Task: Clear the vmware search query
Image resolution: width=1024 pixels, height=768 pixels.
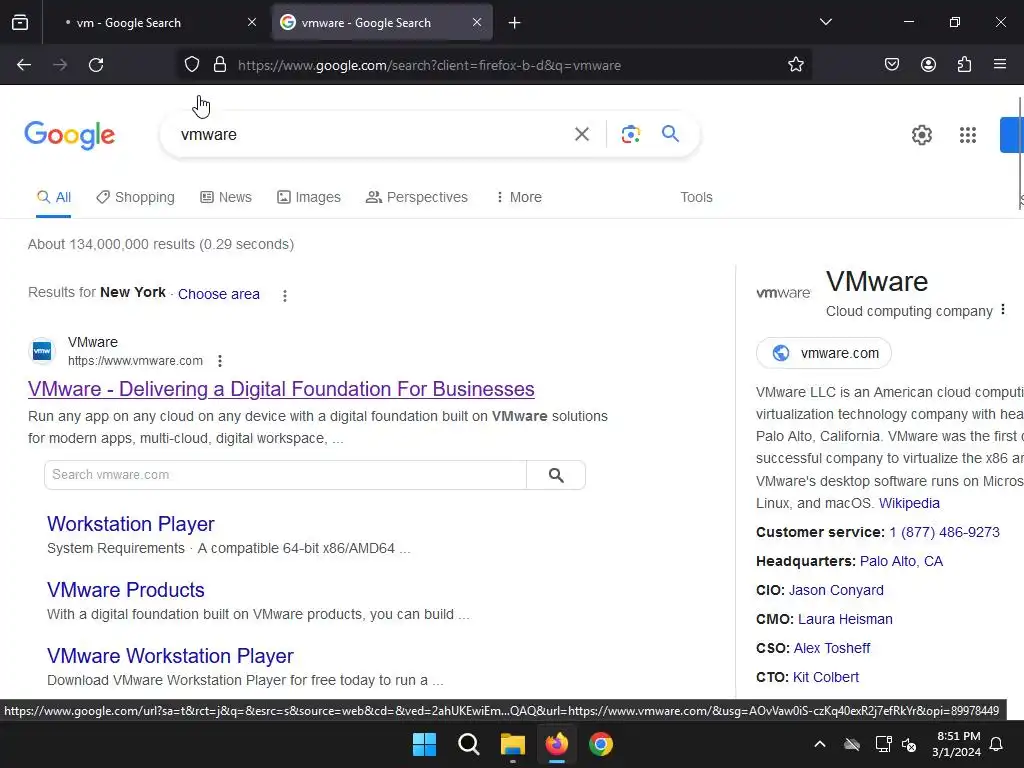Action: tap(582, 135)
